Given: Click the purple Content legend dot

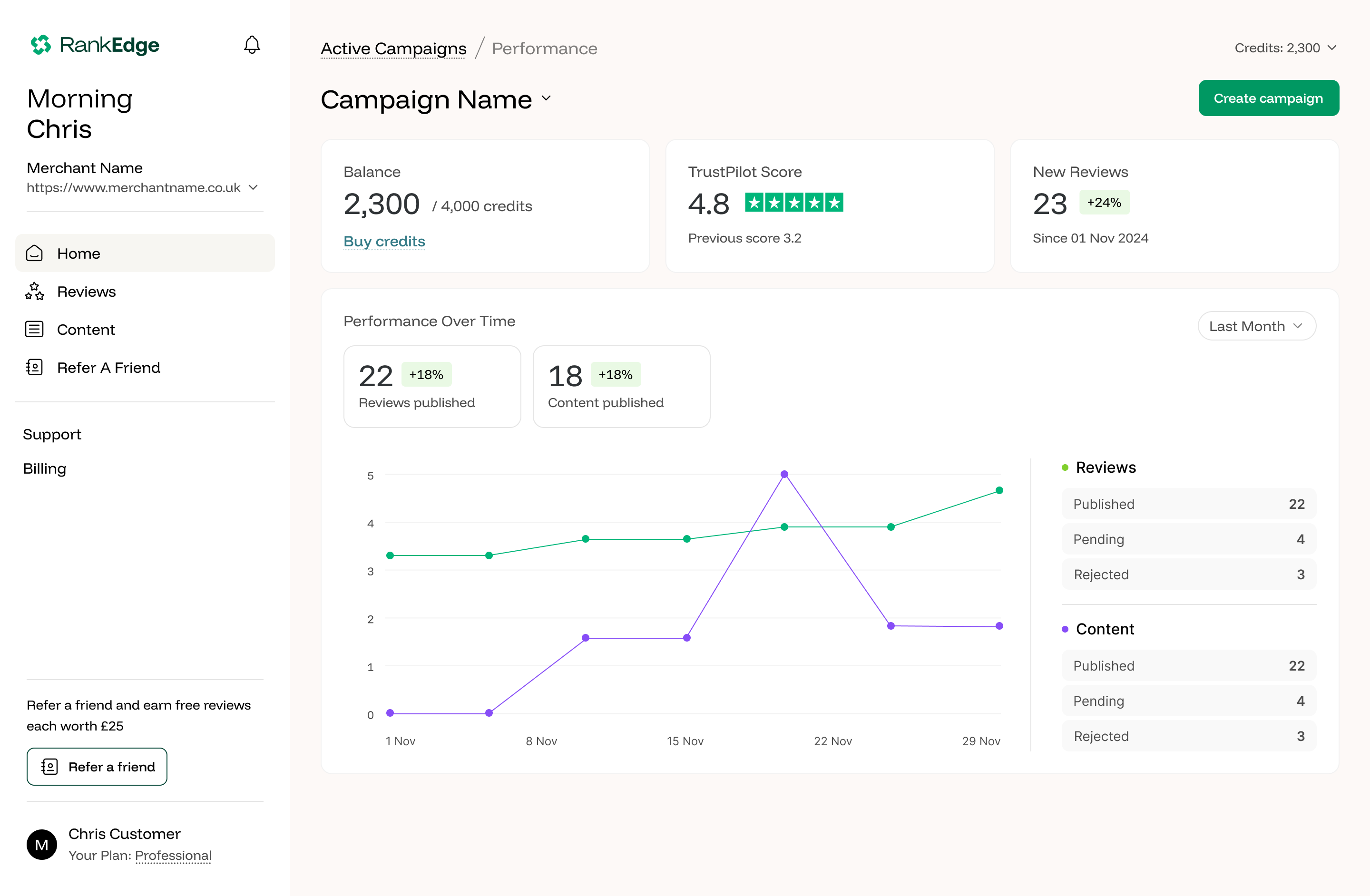Looking at the screenshot, I should coord(1065,629).
